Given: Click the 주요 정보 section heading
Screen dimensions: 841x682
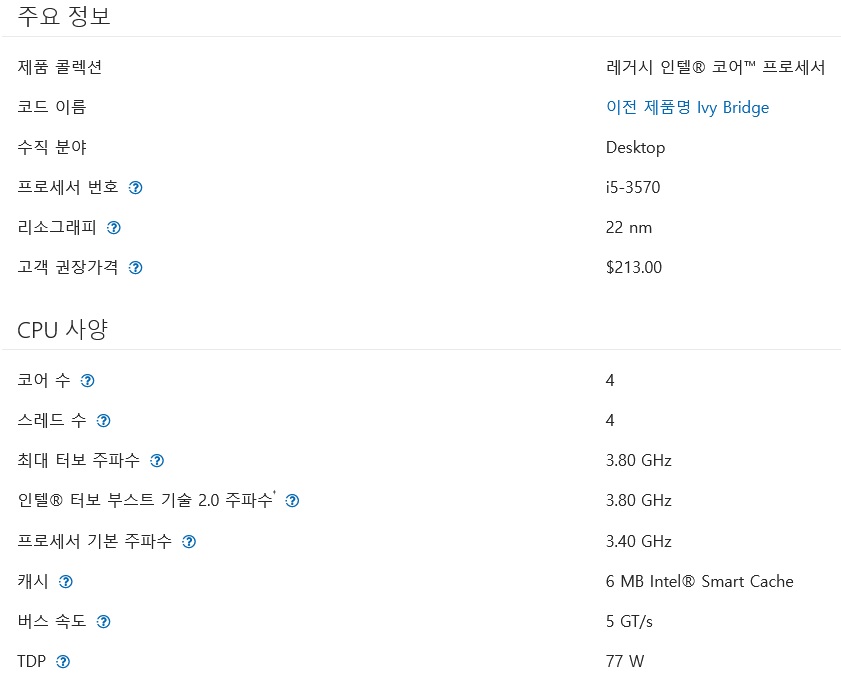Looking at the screenshot, I should tap(64, 16).
